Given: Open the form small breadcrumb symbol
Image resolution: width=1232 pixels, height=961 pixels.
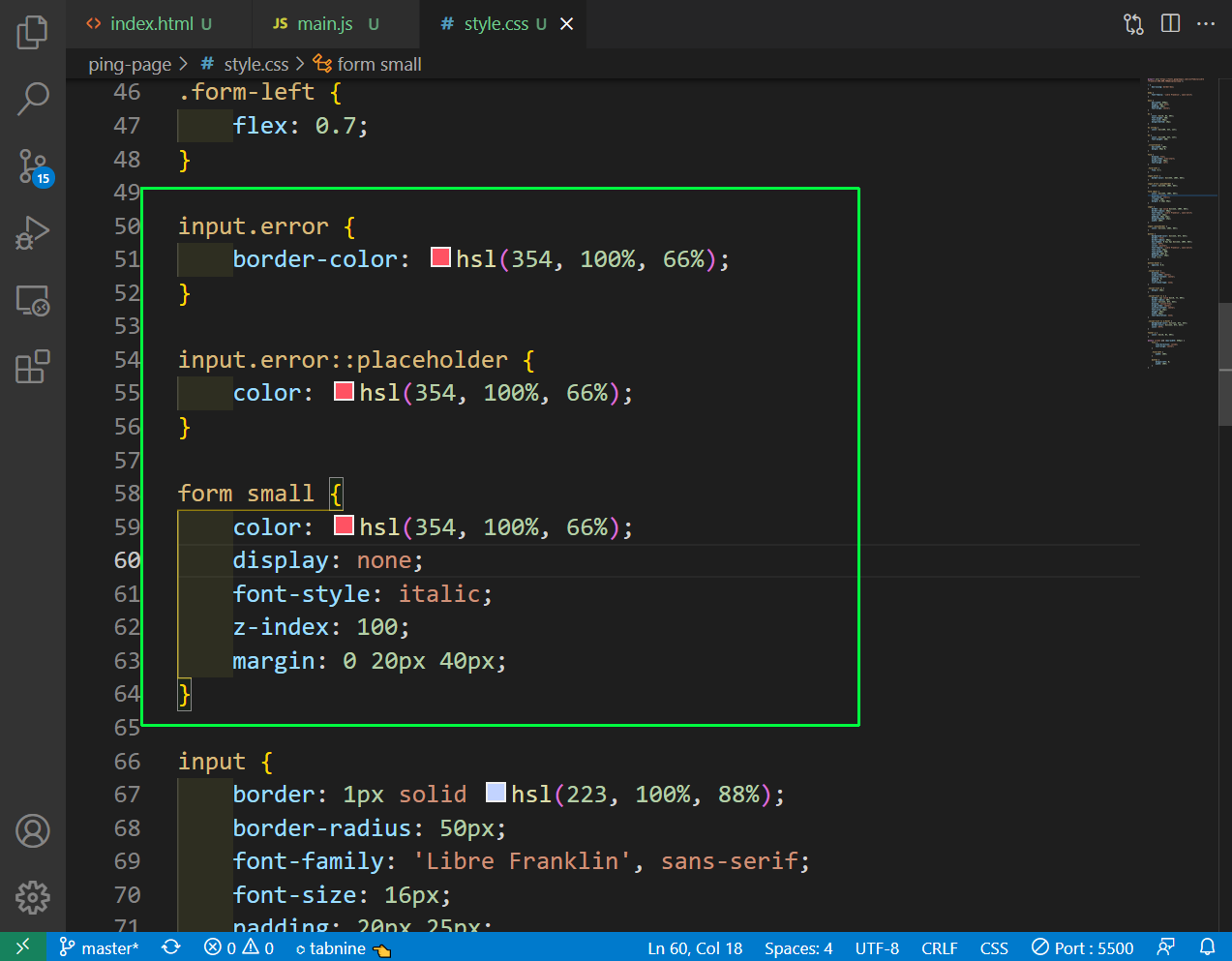Looking at the screenshot, I should (x=368, y=64).
